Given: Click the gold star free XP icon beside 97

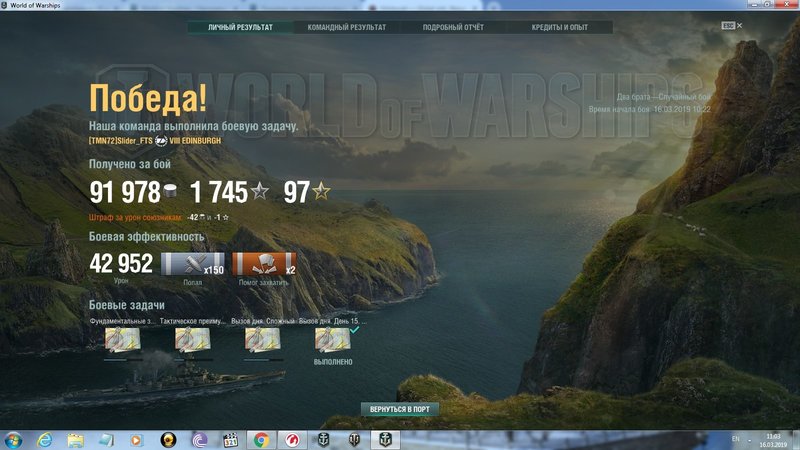Looking at the screenshot, I should point(321,191).
